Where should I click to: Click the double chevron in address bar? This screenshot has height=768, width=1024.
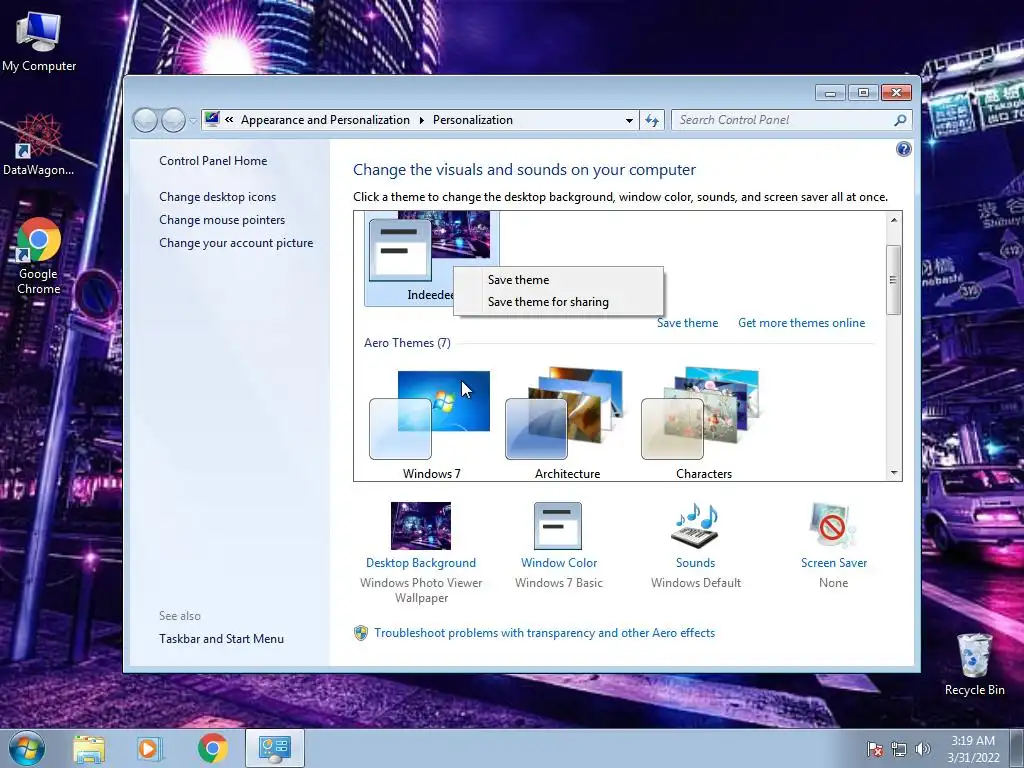[x=229, y=120]
